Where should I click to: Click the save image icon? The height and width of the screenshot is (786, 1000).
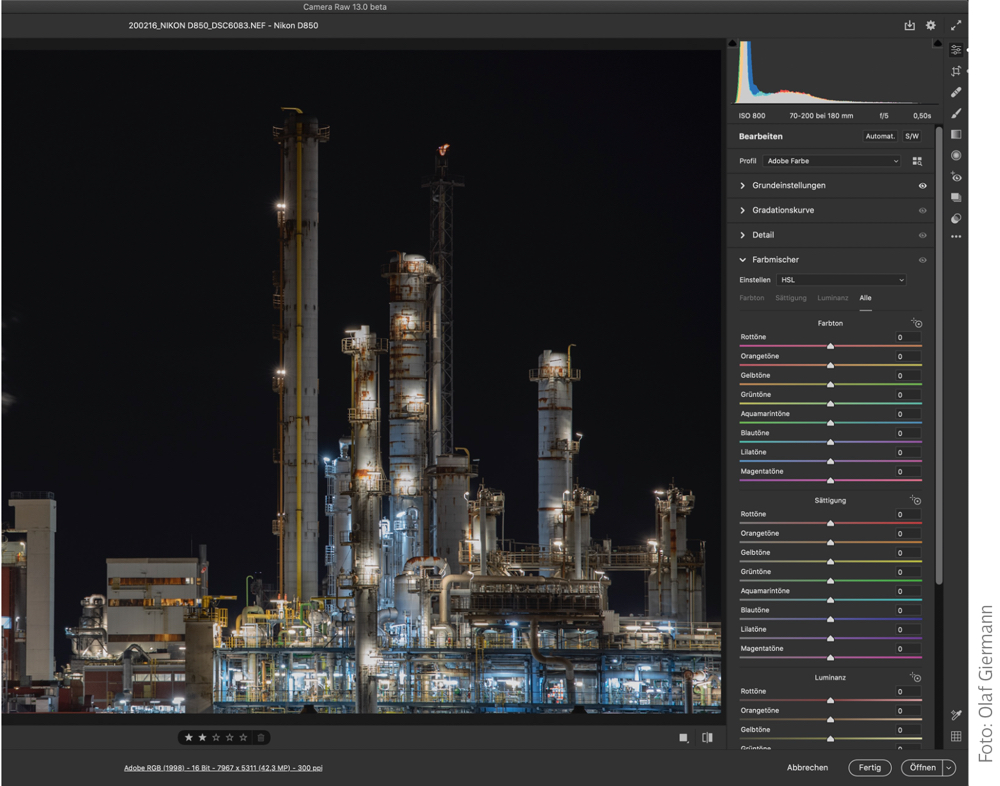[909, 26]
